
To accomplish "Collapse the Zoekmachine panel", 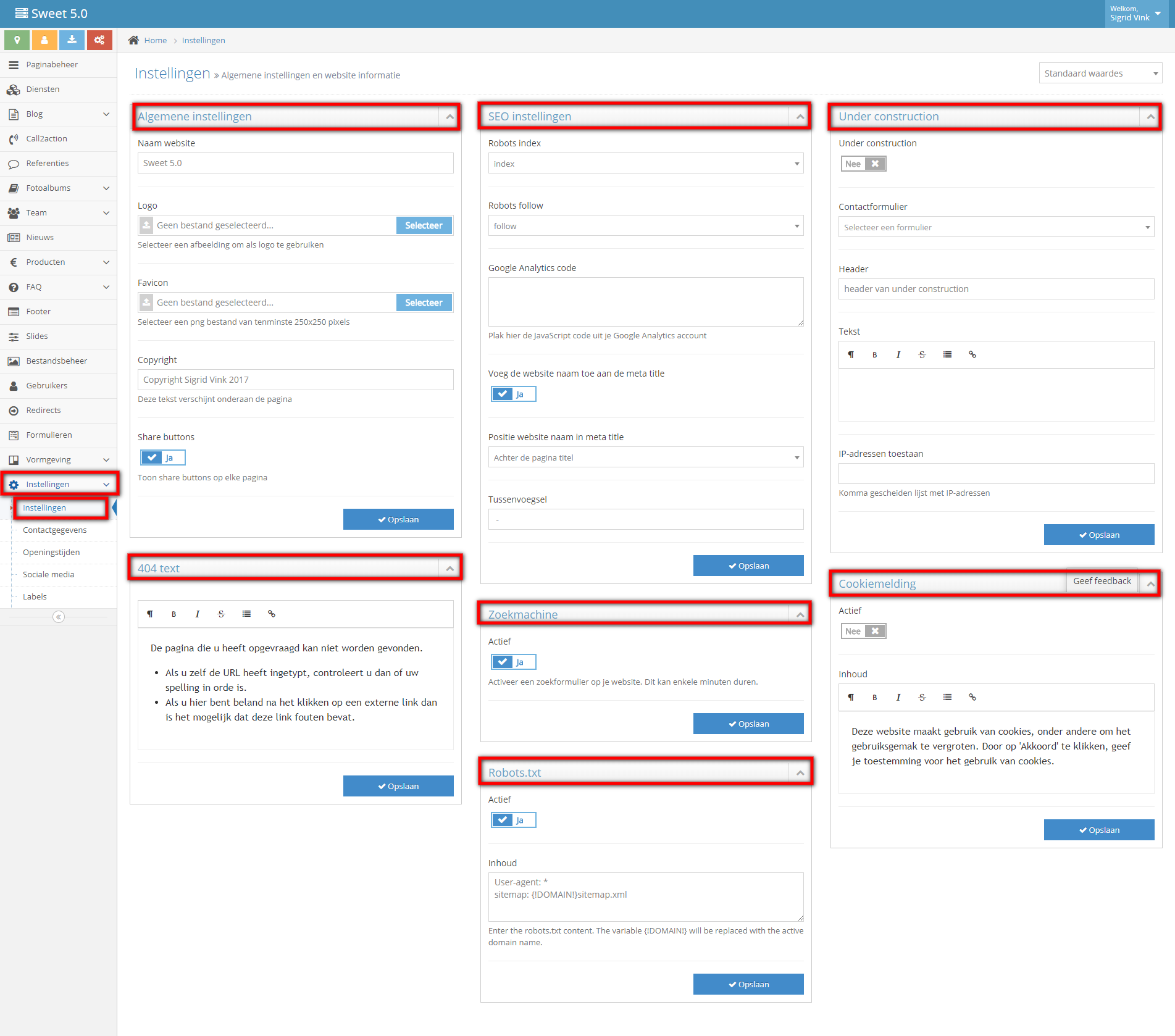I will [800, 614].
